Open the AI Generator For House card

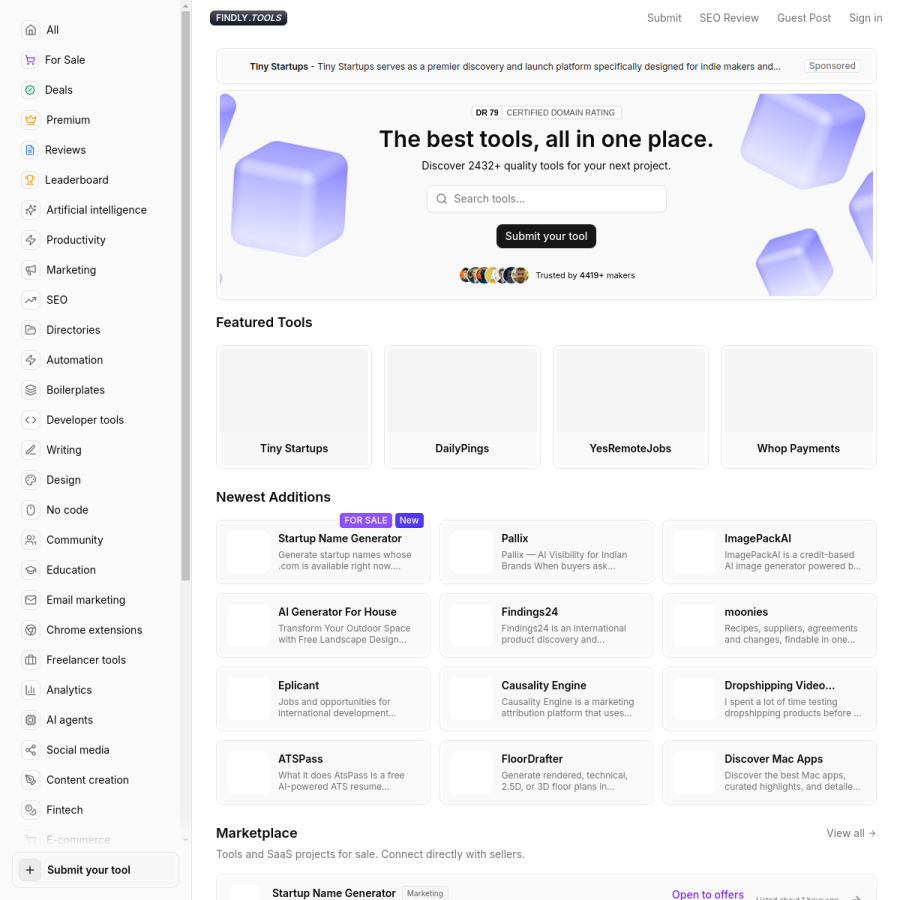[x=323, y=625]
